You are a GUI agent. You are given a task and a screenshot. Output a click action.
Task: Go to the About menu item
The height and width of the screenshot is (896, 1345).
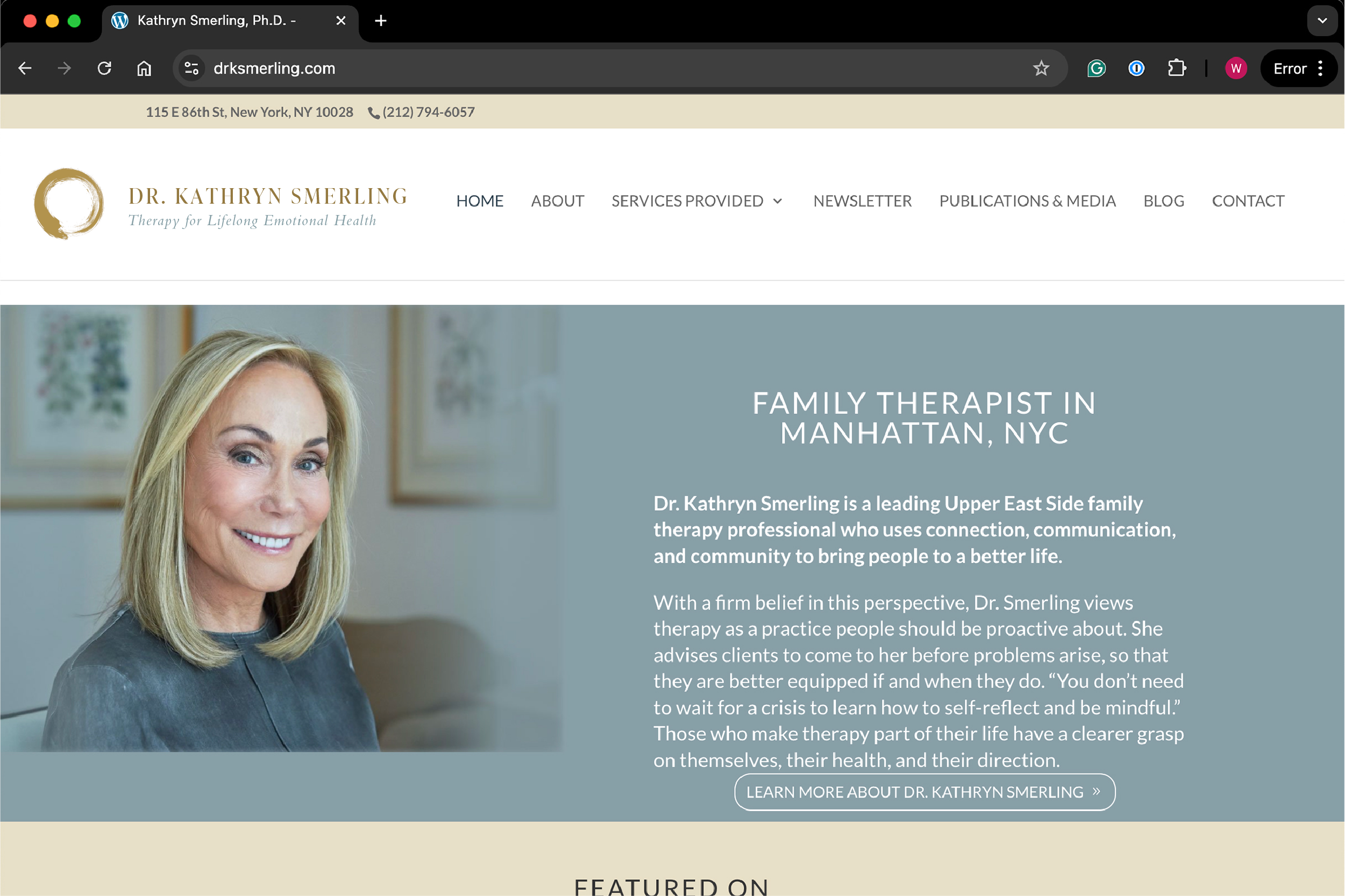tap(557, 201)
